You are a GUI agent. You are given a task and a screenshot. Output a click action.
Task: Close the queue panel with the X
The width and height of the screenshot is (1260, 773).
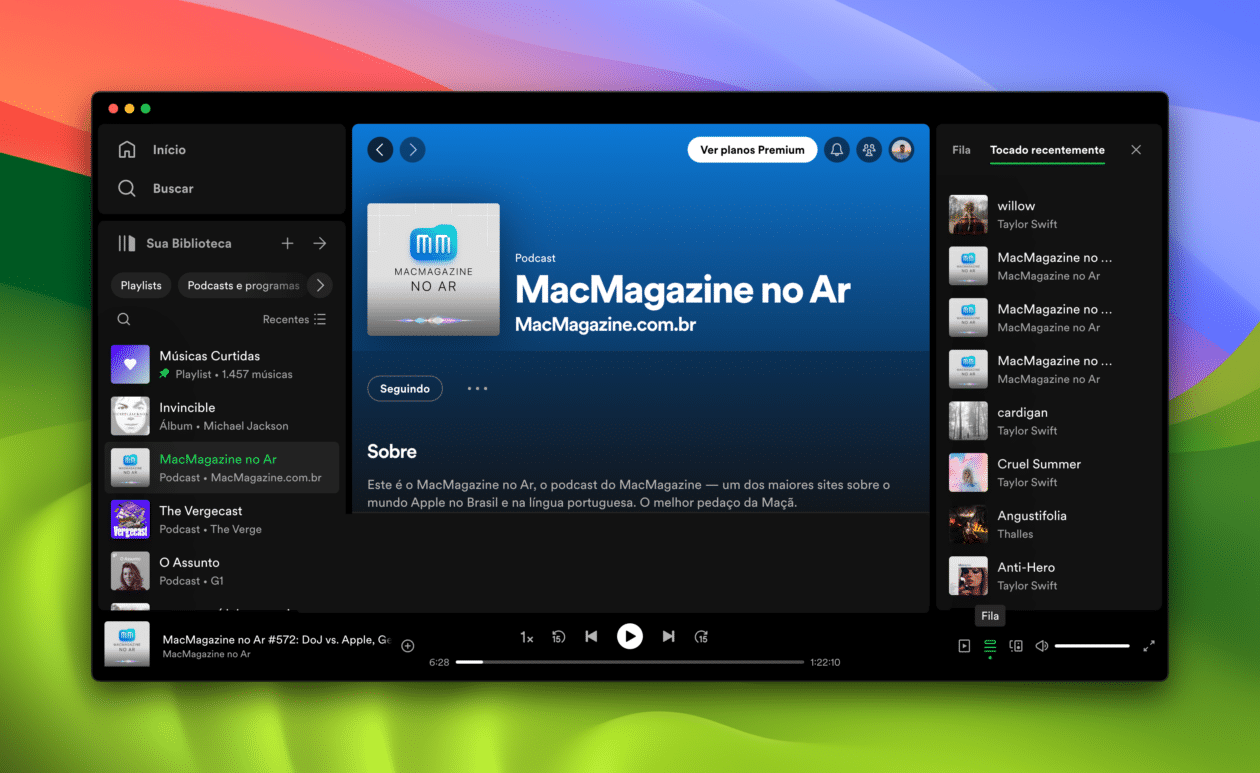pyautogui.click(x=1136, y=150)
